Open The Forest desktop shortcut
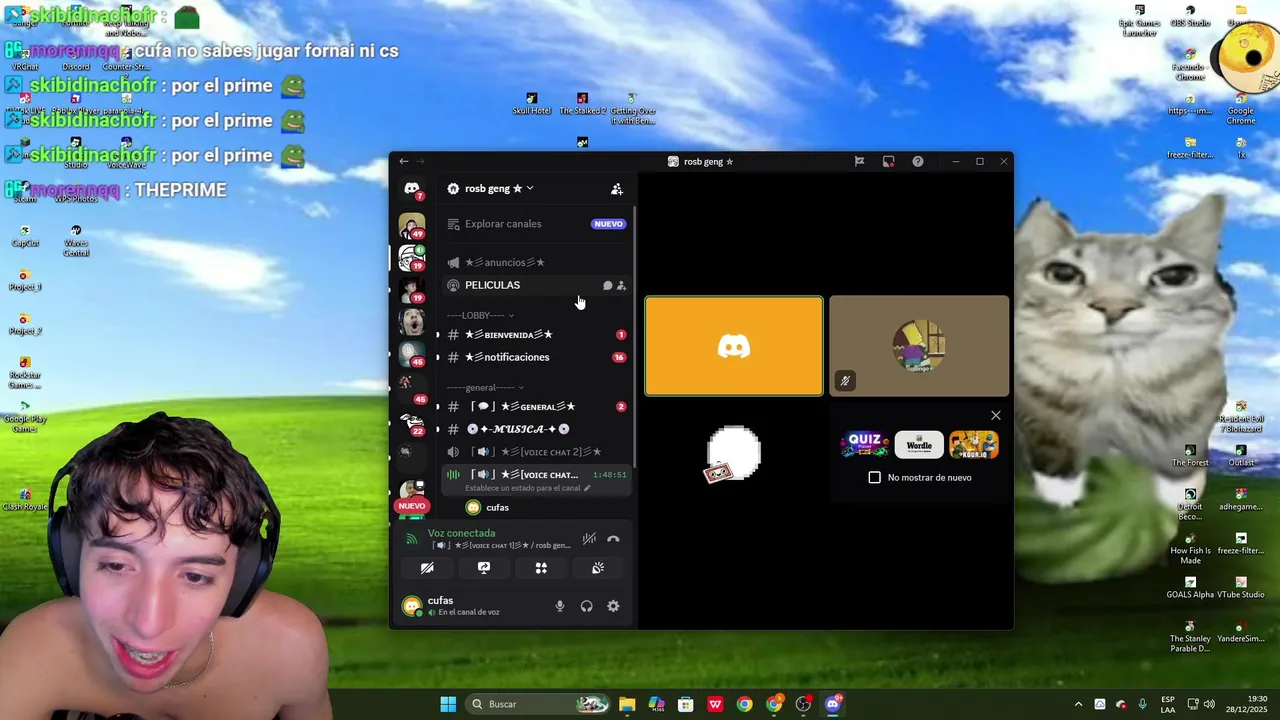 click(x=1190, y=455)
